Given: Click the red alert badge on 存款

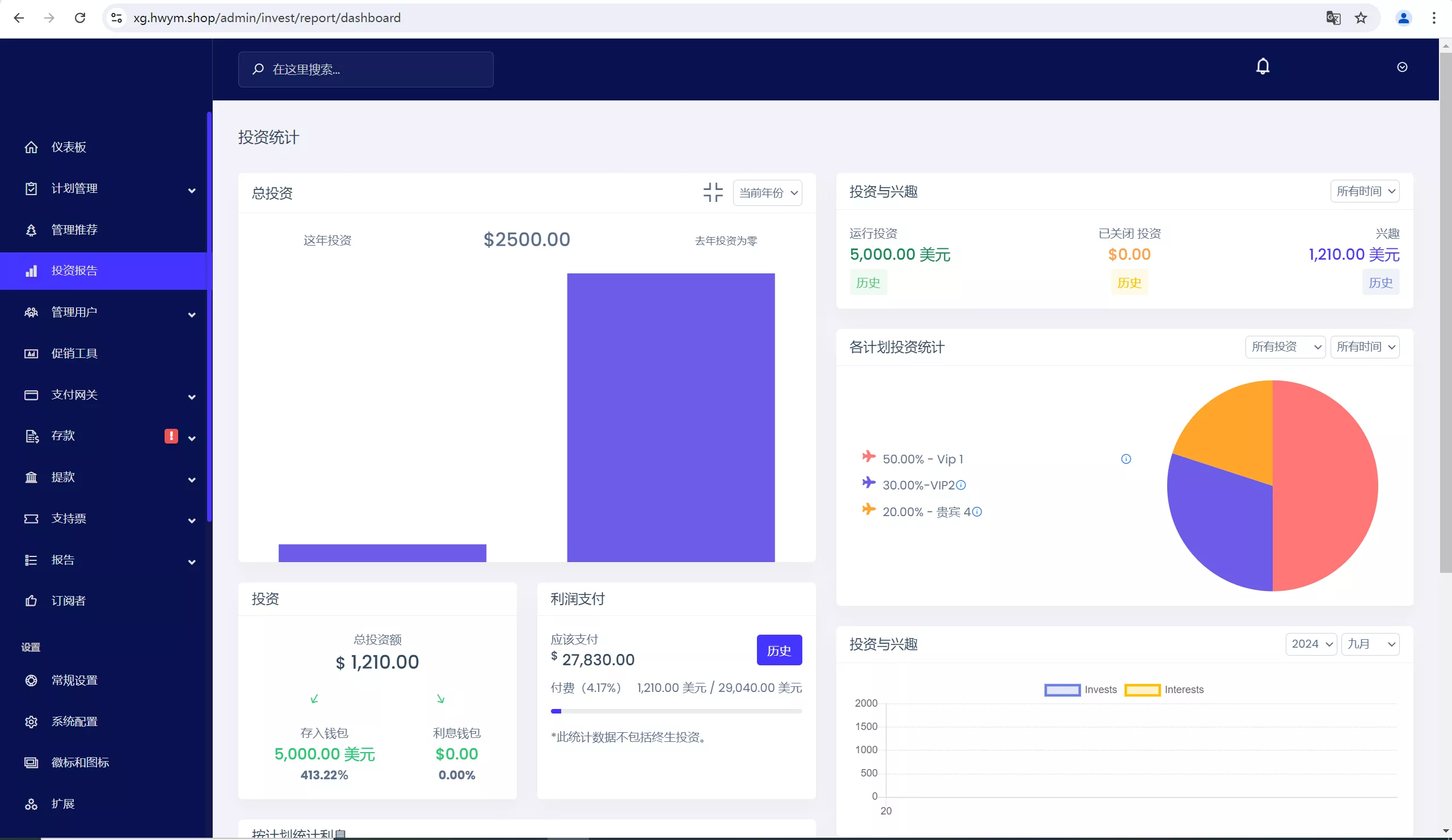Looking at the screenshot, I should (x=171, y=436).
